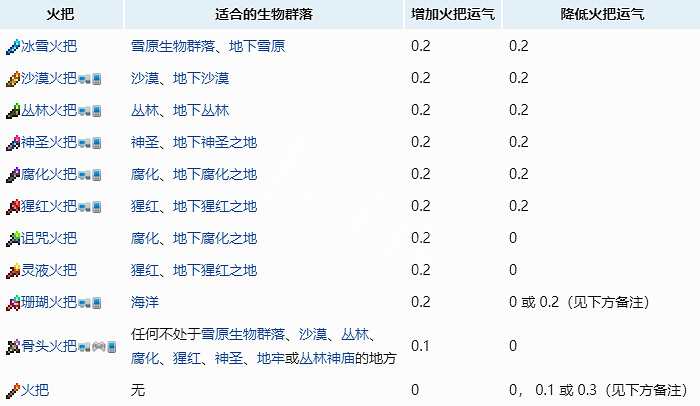700x406 pixels.
Task: Follow the 地下神圣之地 biome link
Action: pos(215,142)
